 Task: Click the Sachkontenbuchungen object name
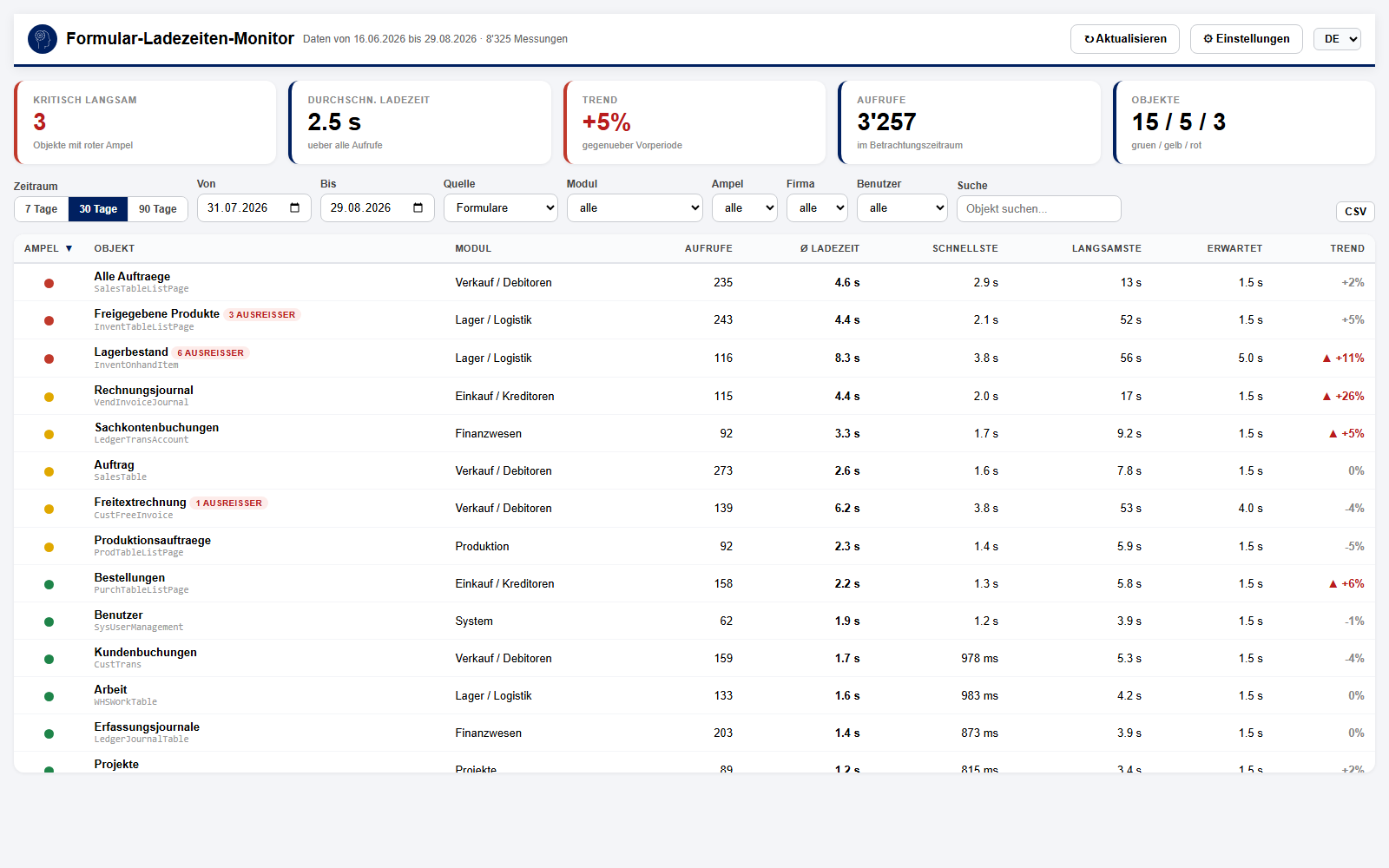click(157, 428)
